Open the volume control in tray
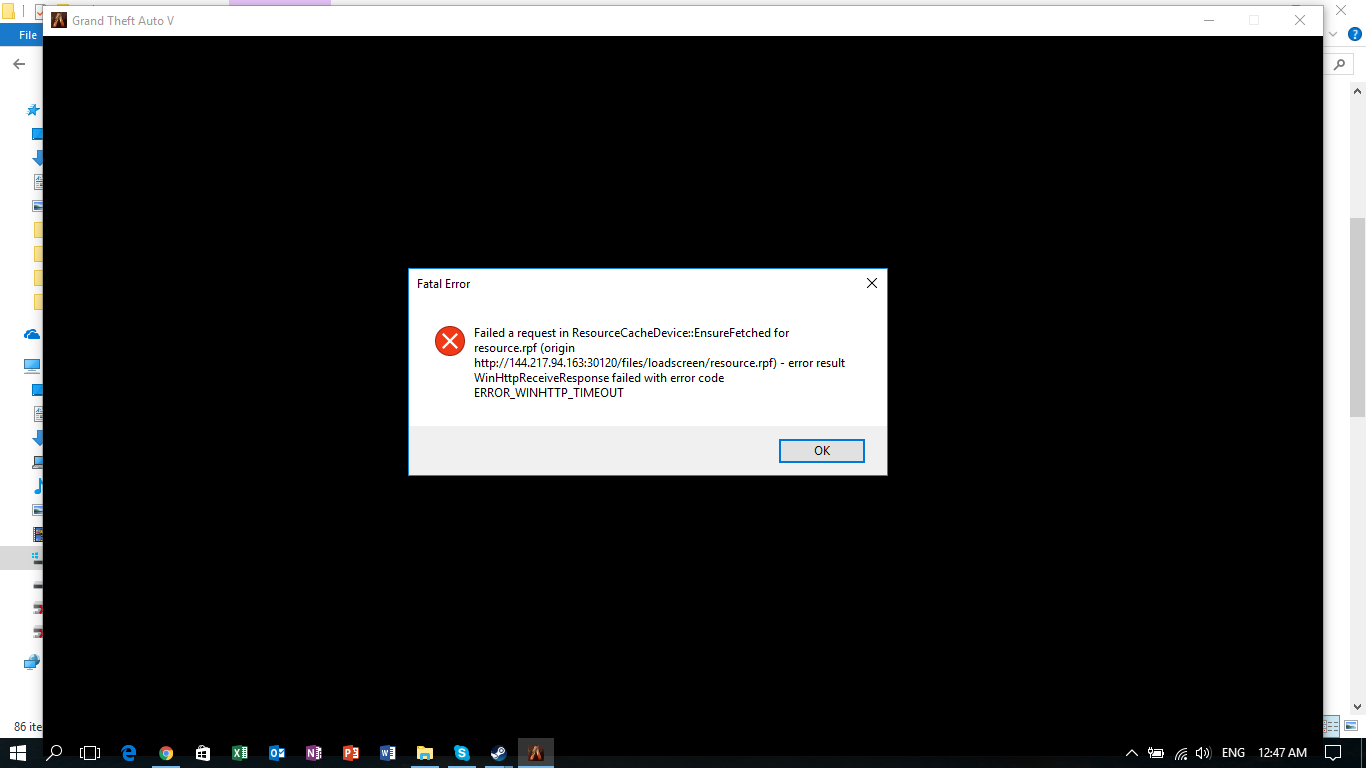Screen dimensions: 1366x768 pos(1203,753)
